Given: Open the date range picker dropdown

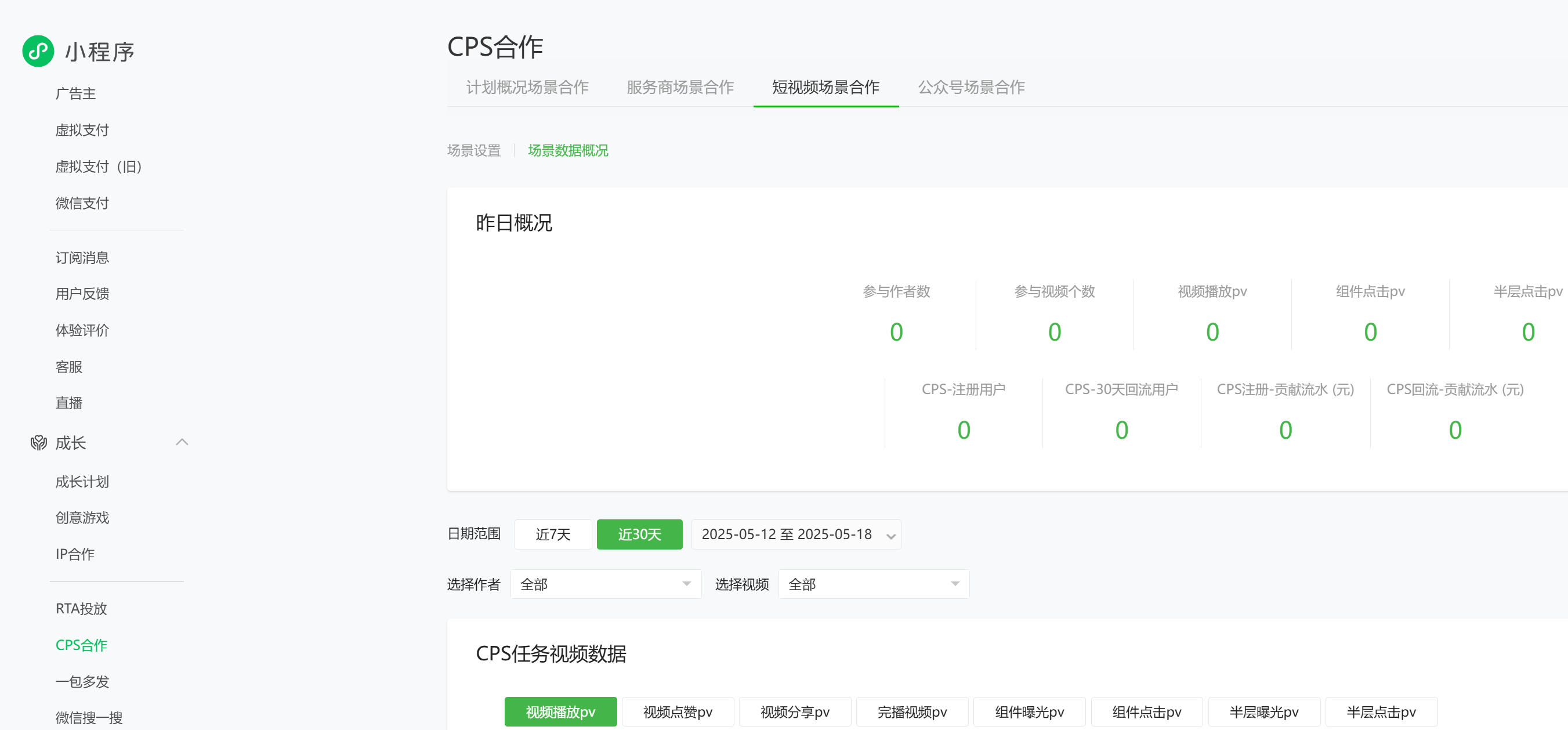Looking at the screenshot, I should (795, 534).
